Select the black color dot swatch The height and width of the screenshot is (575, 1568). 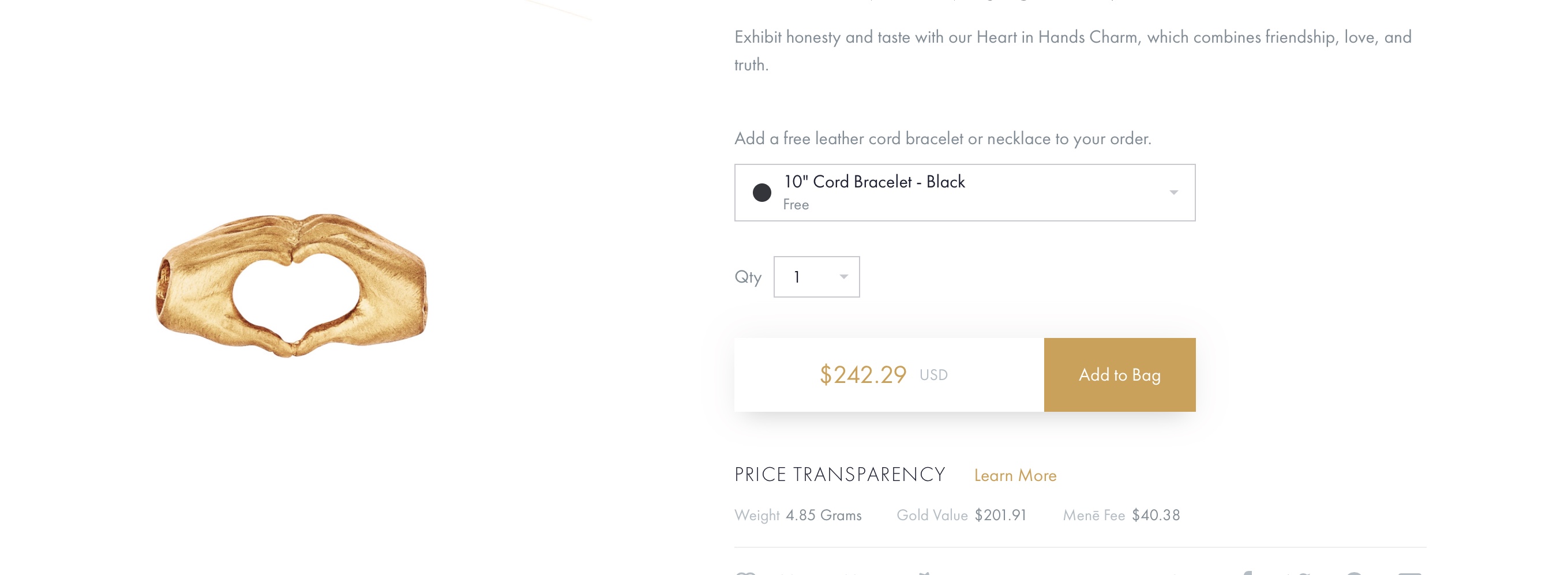pos(762,193)
